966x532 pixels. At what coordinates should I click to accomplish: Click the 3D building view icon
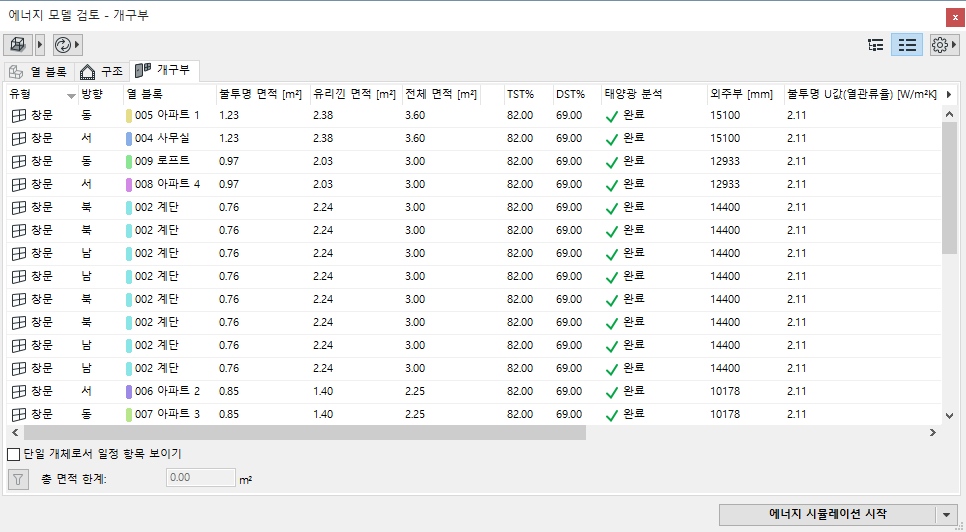tap(18, 45)
